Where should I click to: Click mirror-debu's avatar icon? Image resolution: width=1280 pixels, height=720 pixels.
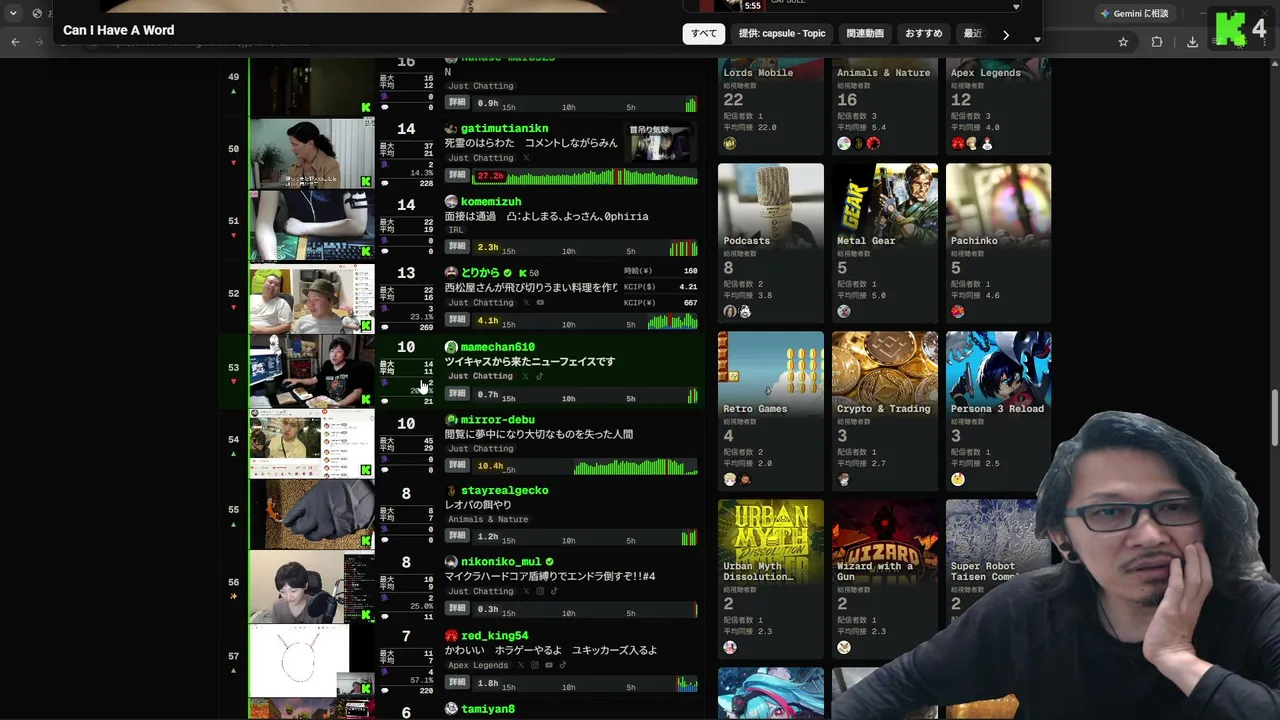[x=451, y=420]
